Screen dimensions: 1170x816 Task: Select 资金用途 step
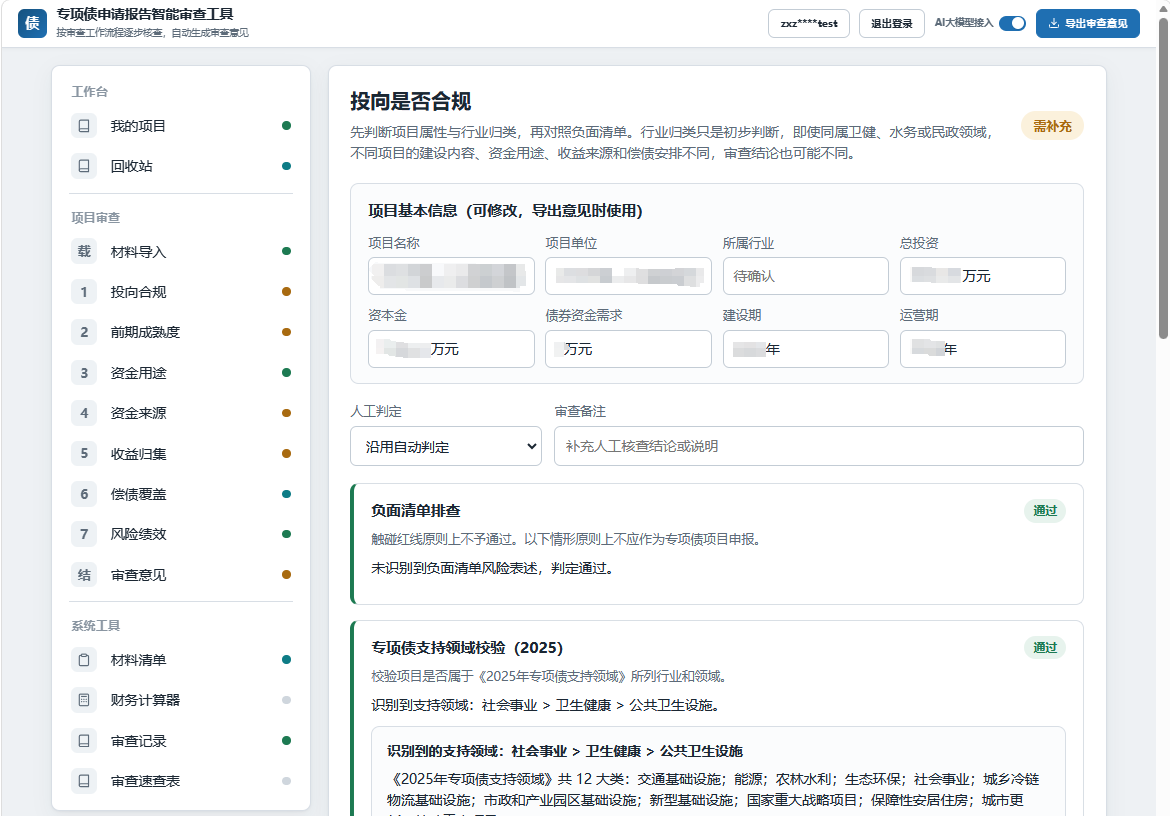181,372
